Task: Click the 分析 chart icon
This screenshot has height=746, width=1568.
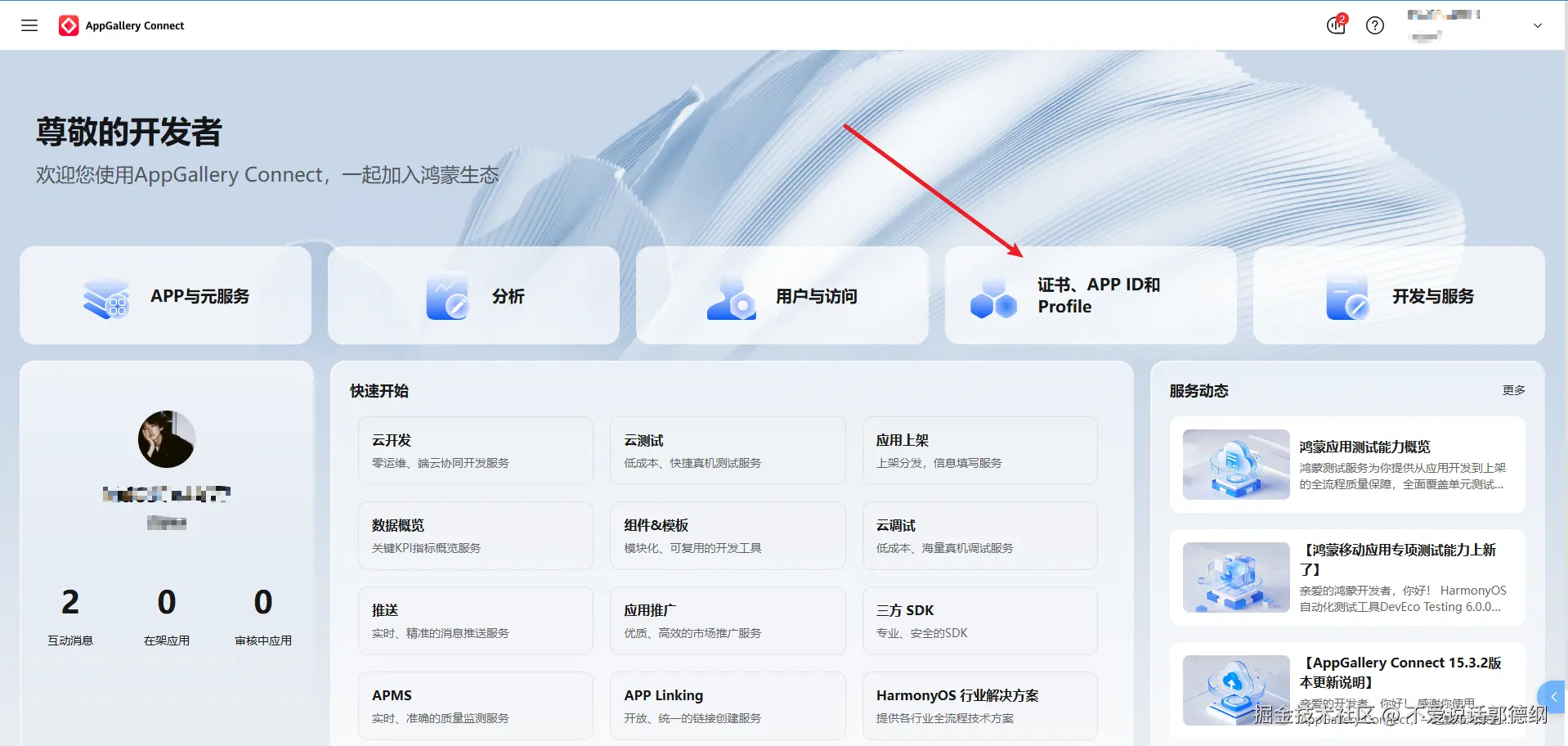Action: [446, 298]
